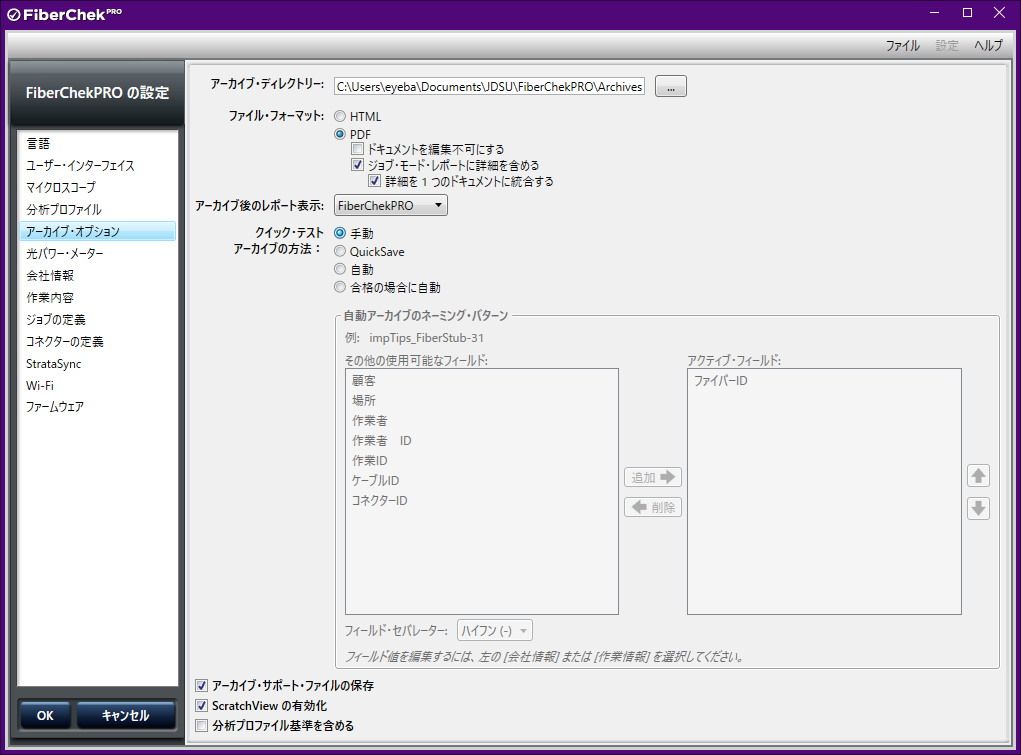Select Wi-Fi in settings list
Screen dimensions: 1021x755
(x=98, y=386)
